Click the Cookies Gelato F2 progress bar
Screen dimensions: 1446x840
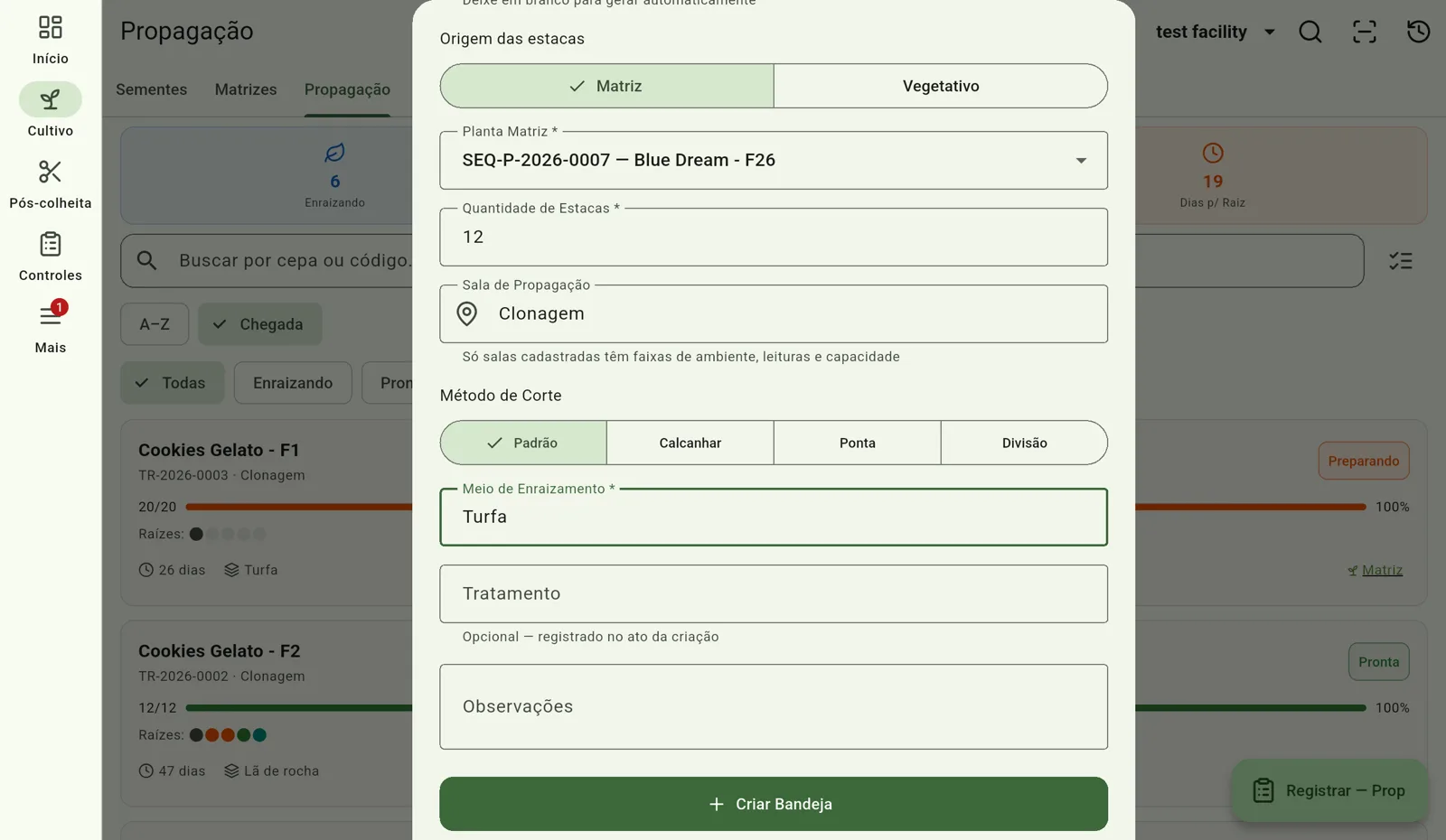pyautogui.click(x=775, y=707)
